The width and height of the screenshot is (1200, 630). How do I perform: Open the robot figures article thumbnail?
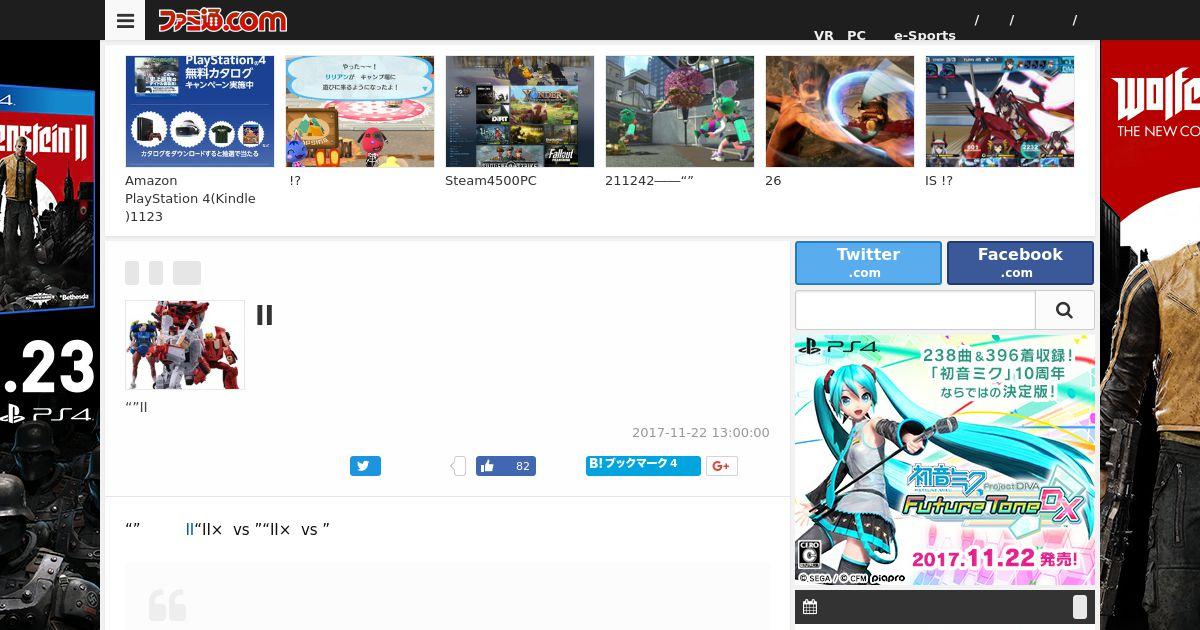[x=185, y=345]
